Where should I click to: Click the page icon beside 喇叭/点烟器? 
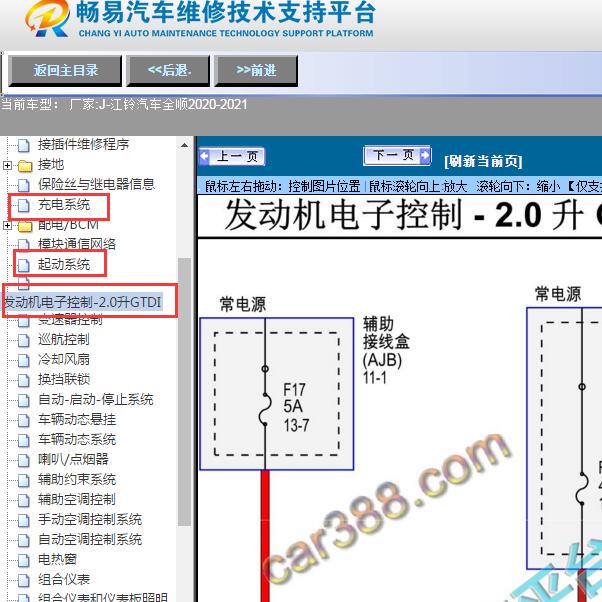[x=24, y=460]
